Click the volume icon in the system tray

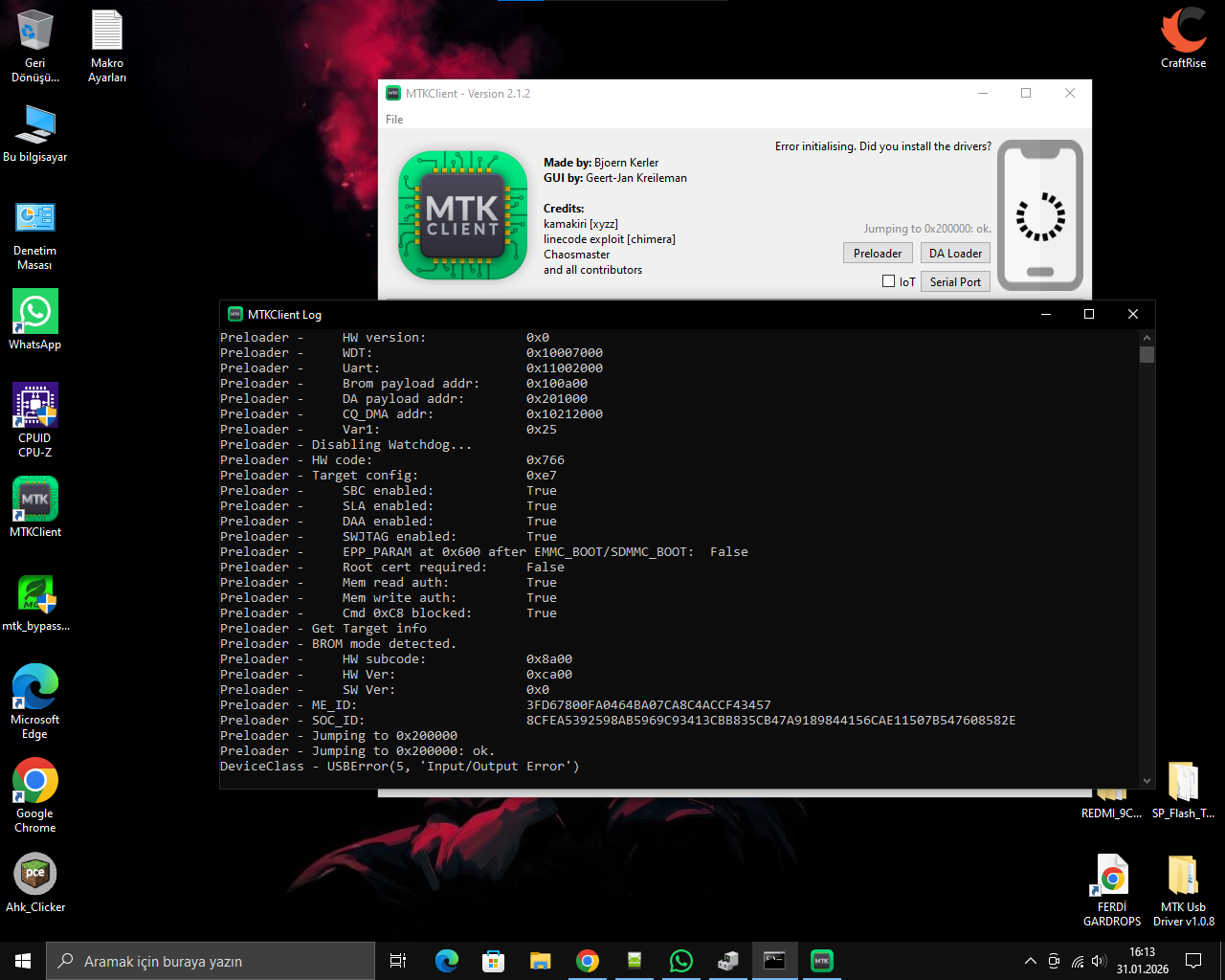click(x=1099, y=961)
